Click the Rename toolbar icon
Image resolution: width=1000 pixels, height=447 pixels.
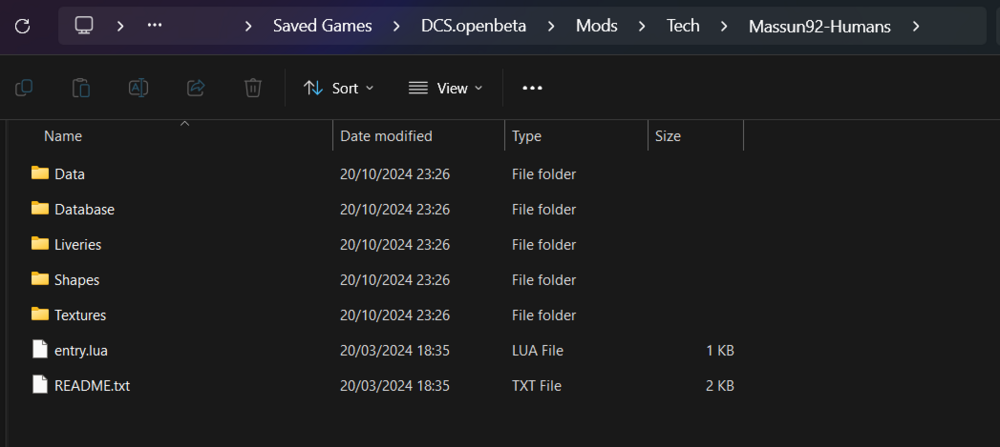point(138,88)
